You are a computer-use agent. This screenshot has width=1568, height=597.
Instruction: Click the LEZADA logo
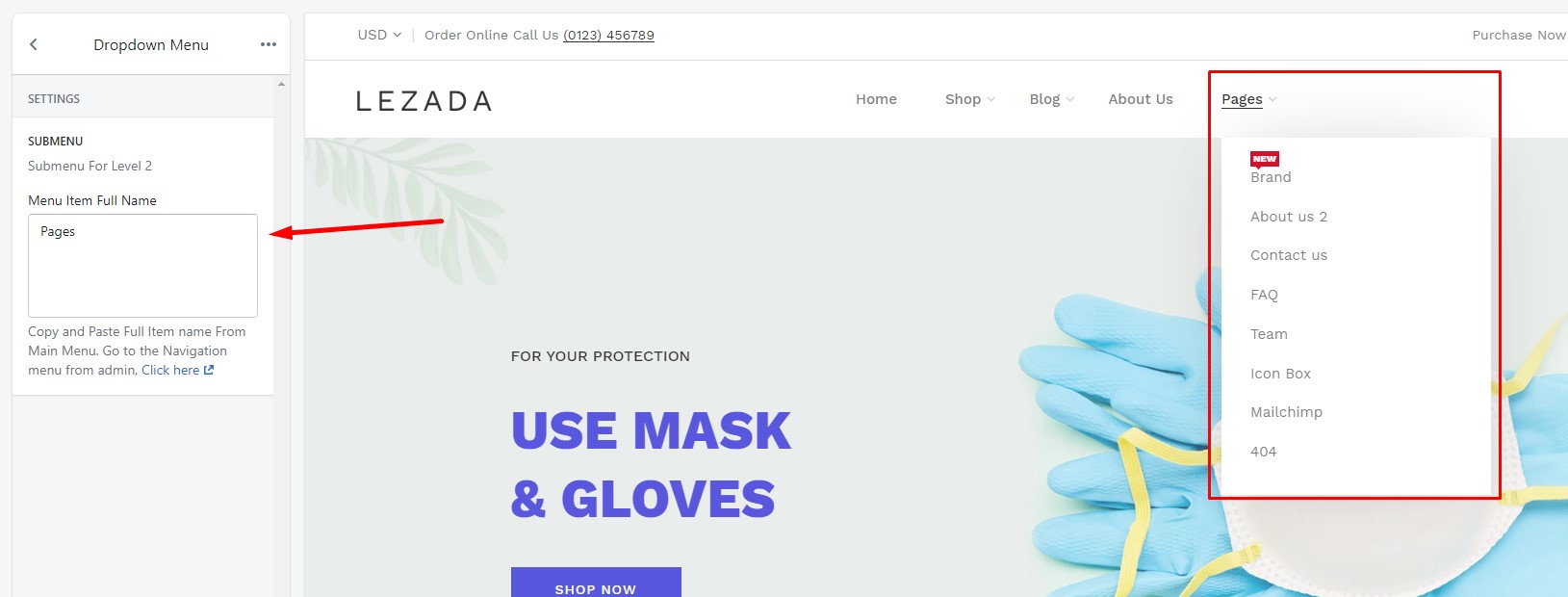coord(424,101)
